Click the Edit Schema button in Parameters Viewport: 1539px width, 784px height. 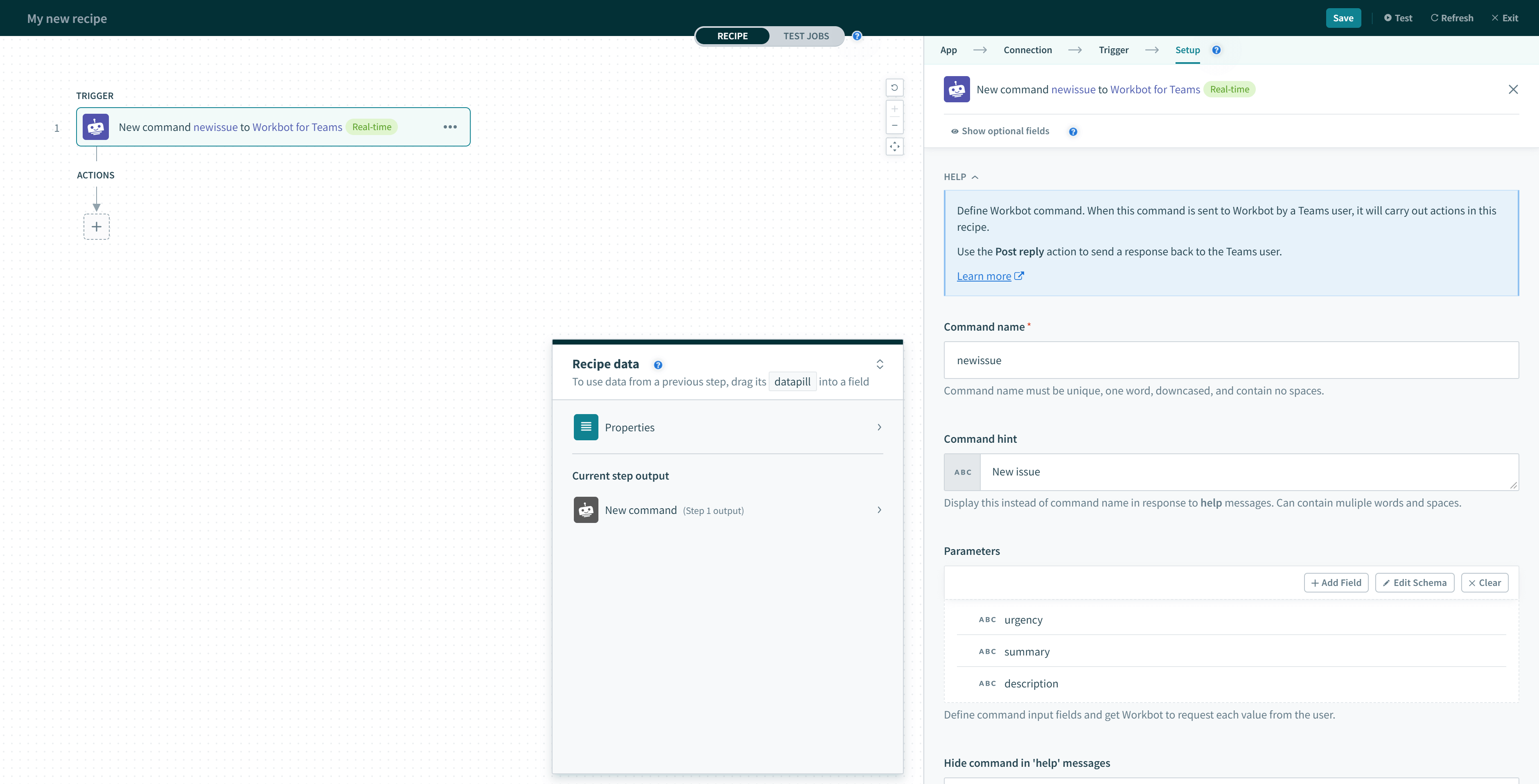pos(1414,582)
